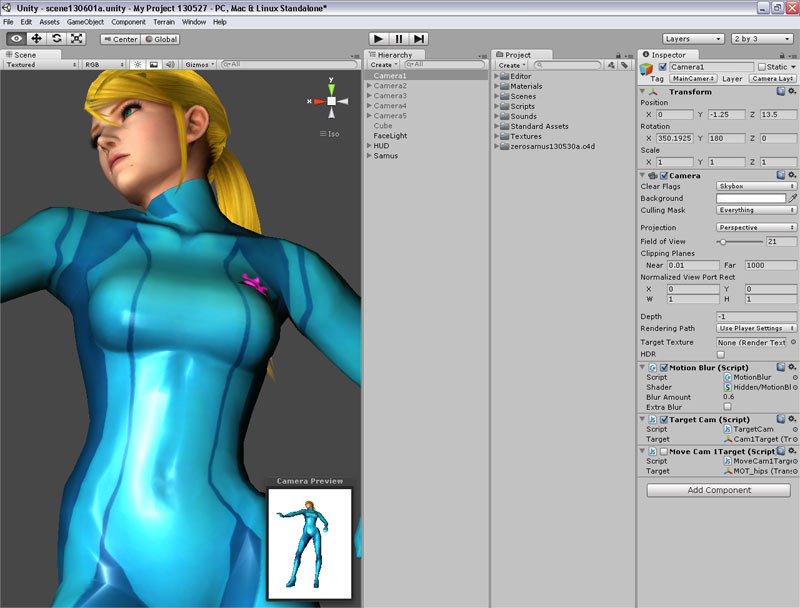Open Project Create button
Screen dimensions: 800x608
511,65
